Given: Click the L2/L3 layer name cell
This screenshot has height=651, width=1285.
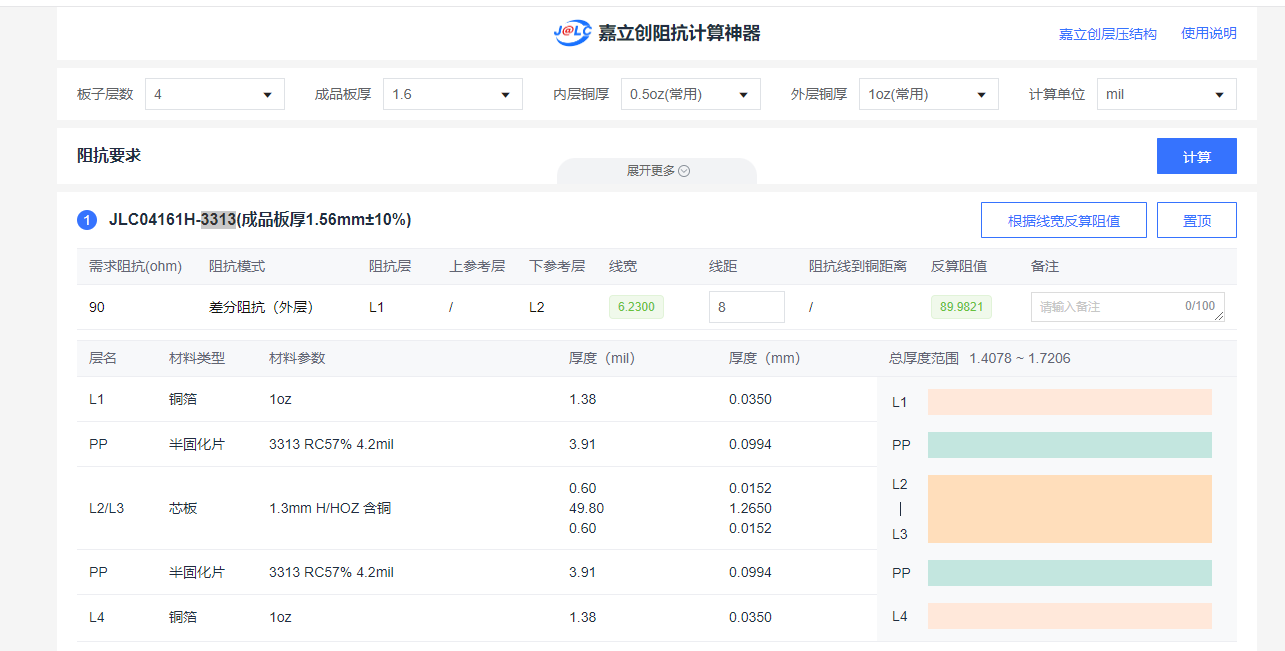Looking at the screenshot, I should (106, 508).
